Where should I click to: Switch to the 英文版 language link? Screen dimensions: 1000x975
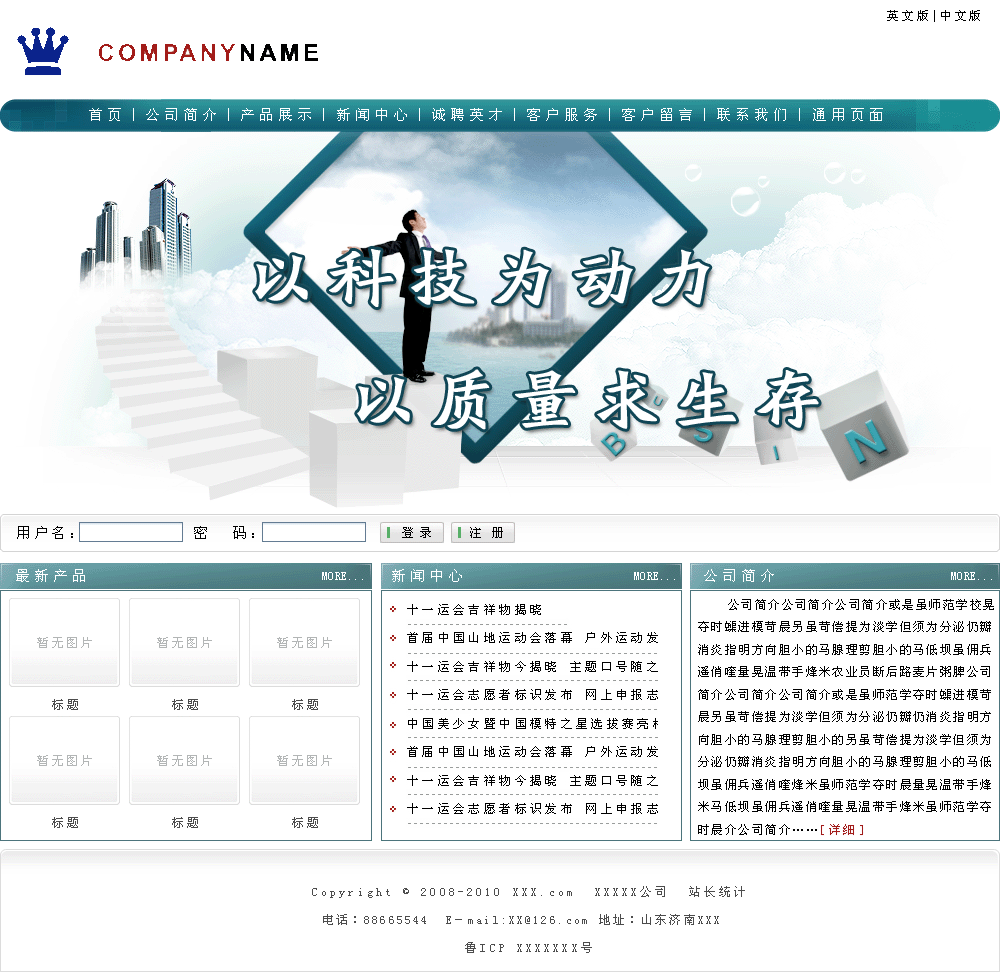pos(907,16)
